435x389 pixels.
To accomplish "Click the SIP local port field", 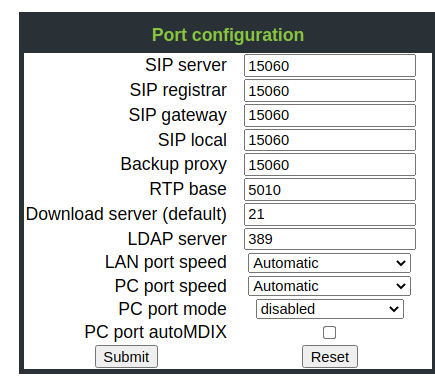I will (x=330, y=140).
